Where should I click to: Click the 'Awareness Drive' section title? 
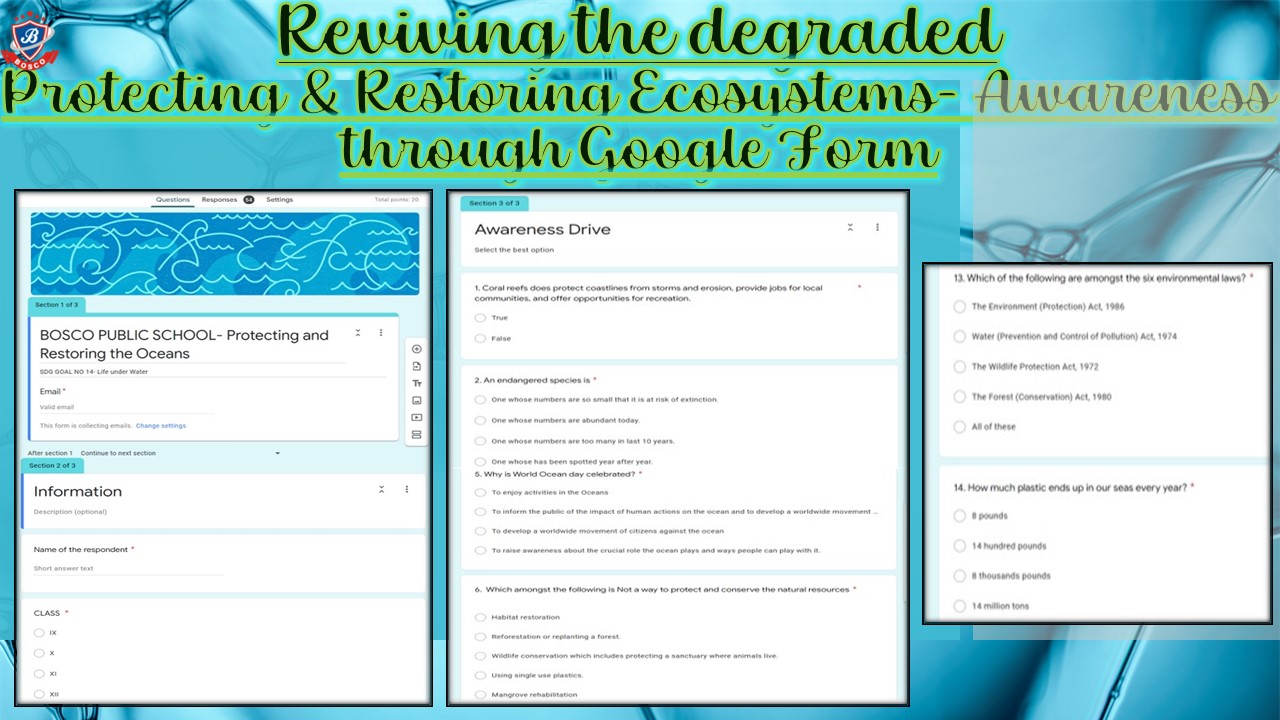(x=542, y=229)
